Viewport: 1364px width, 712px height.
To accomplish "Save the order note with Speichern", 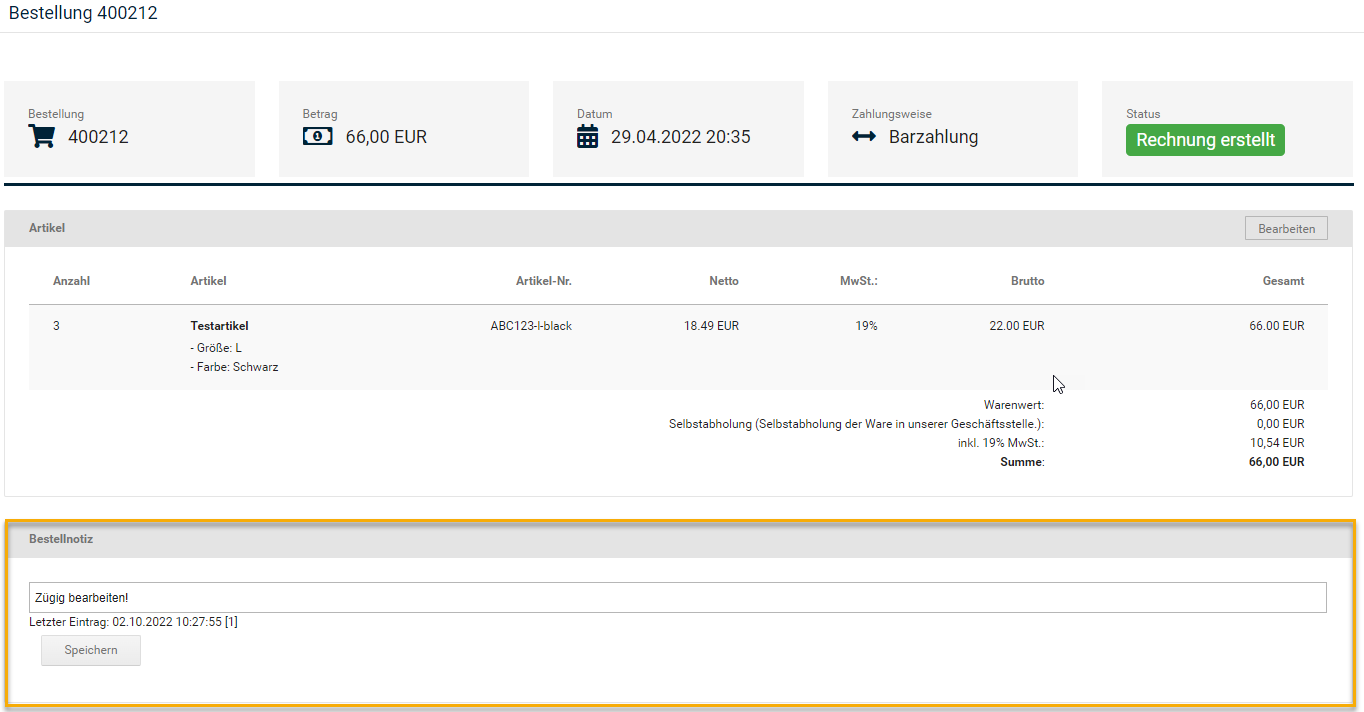I will coord(91,650).
